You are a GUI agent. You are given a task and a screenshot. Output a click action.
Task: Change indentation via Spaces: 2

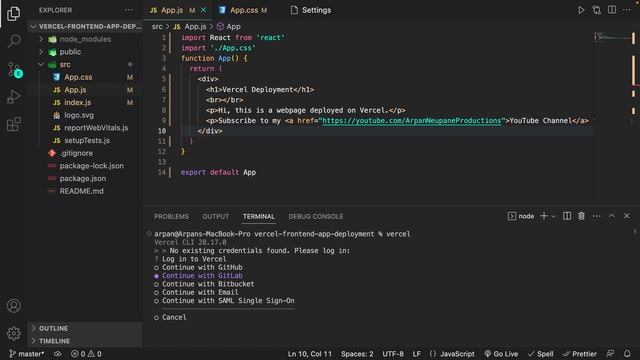[x=357, y=354]
